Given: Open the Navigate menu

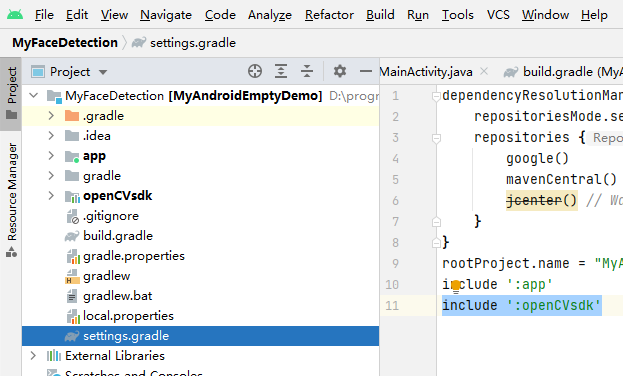Looking at the screenshot, I should point(166,15).
